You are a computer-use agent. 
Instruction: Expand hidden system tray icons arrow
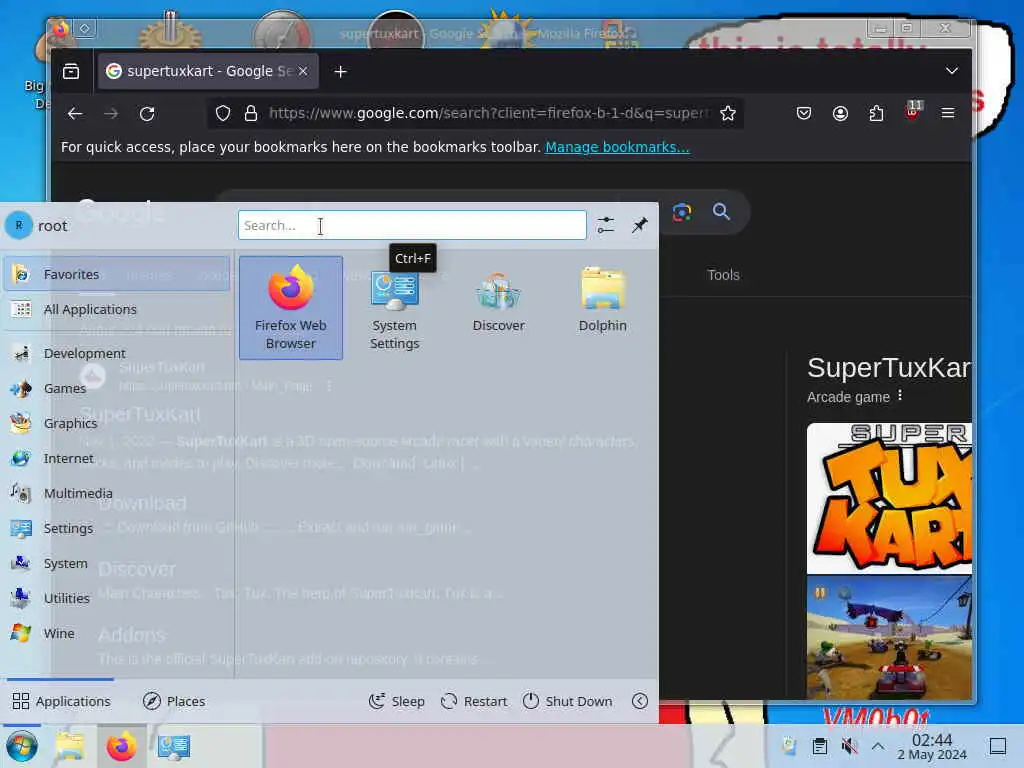click(x=878, y=746)
